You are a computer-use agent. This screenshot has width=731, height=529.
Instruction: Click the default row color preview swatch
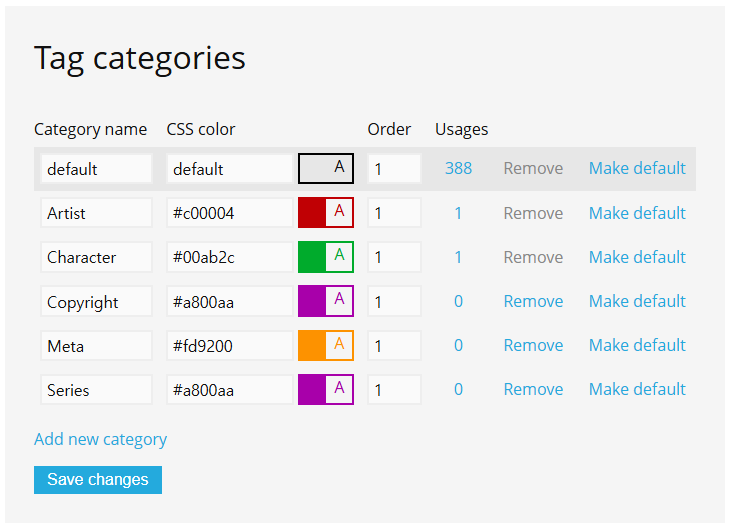[x=326, y=168]
